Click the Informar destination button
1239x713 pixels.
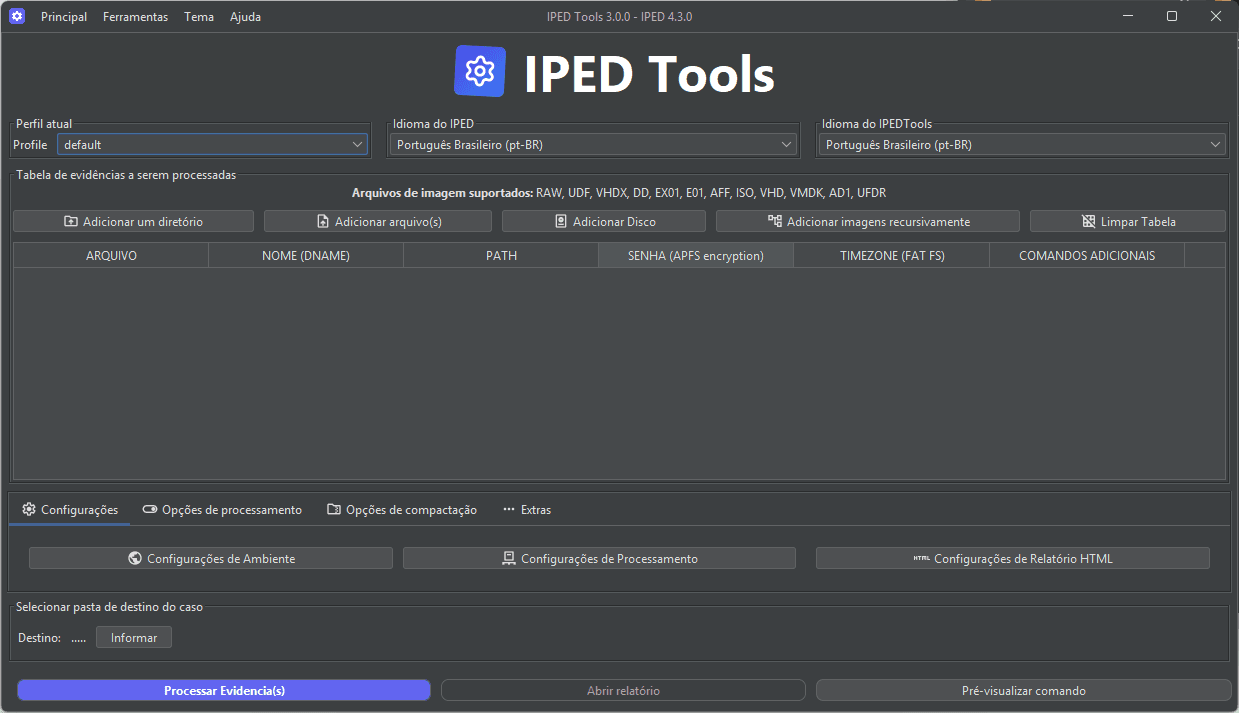pyautogui.click(x=133, y=637)
